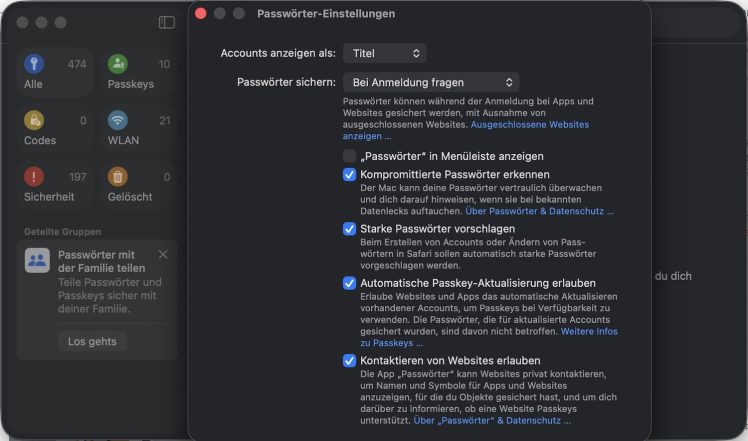Click the Los gehts button

point(92,341)
